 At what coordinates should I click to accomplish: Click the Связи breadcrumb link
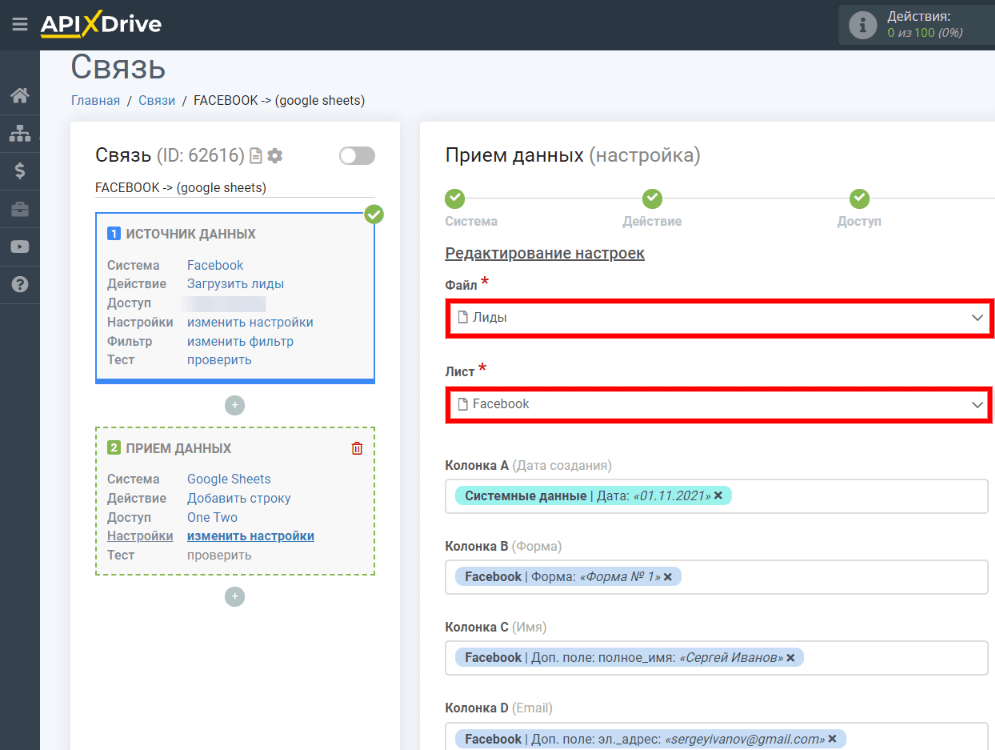point(157,100)
